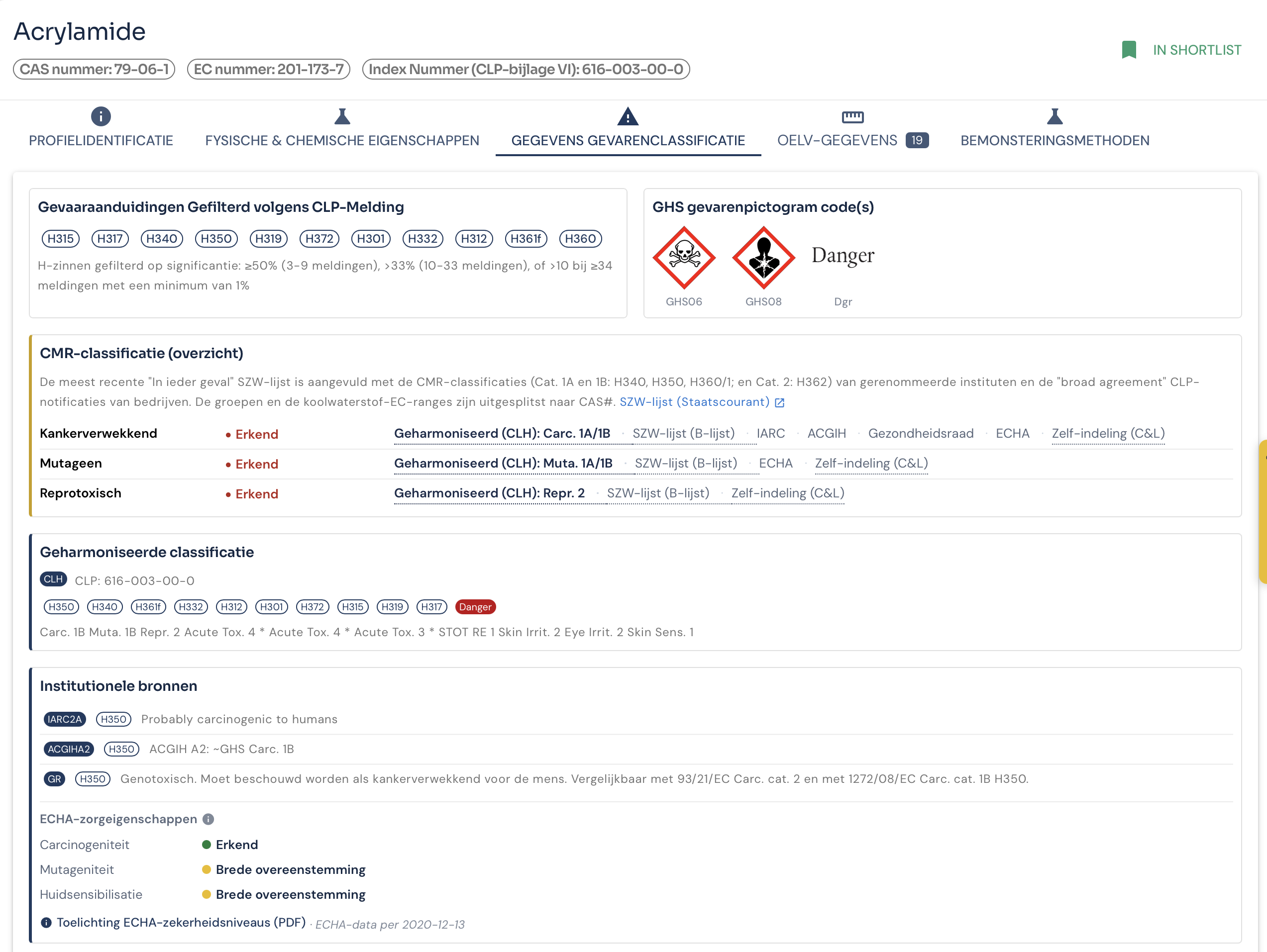The image size is (1267, 952).
Task: Click H350 tag next to ACGIHA2
Action: coord(121,749)
